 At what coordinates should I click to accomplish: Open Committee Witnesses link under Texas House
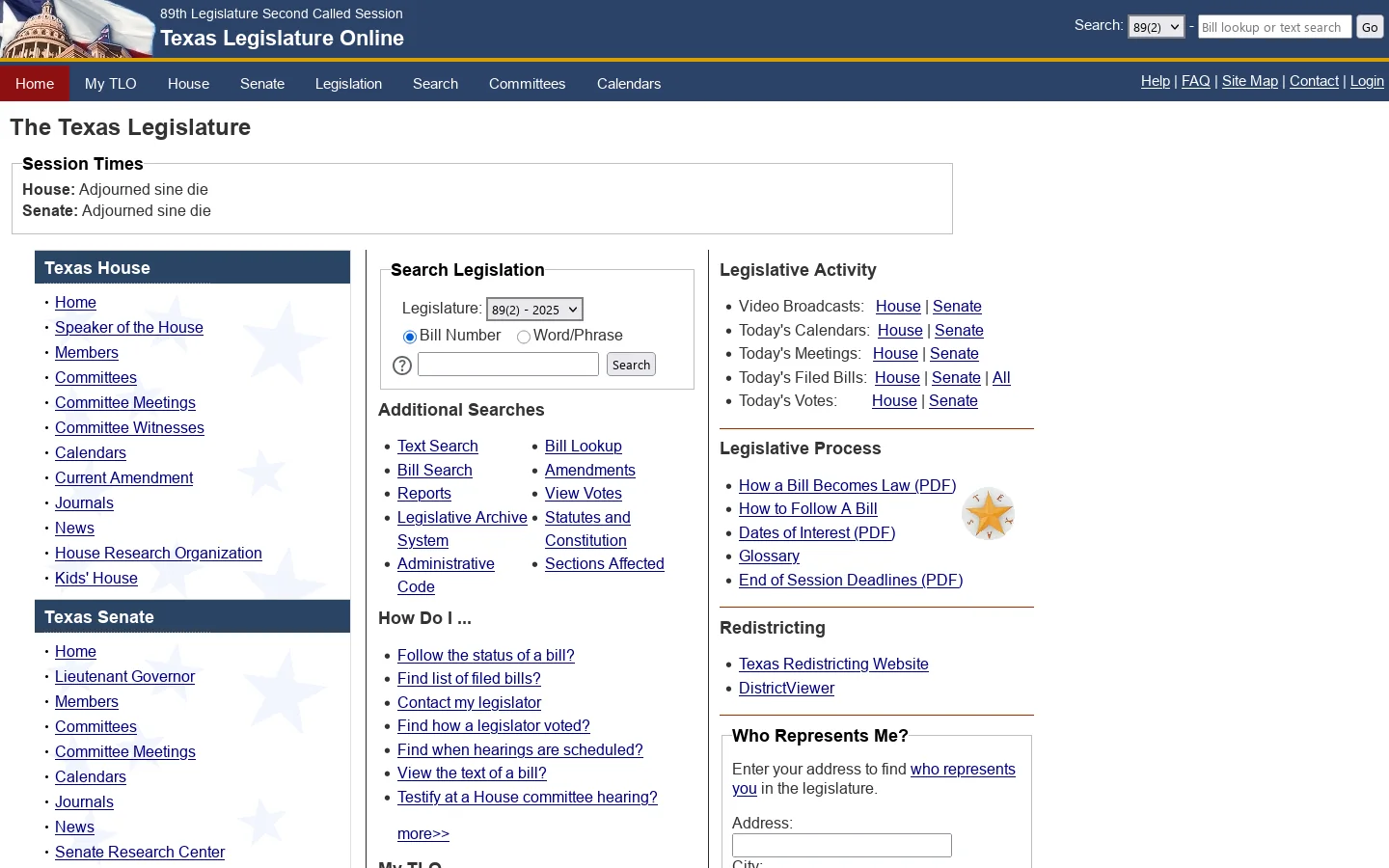[129, 428]
